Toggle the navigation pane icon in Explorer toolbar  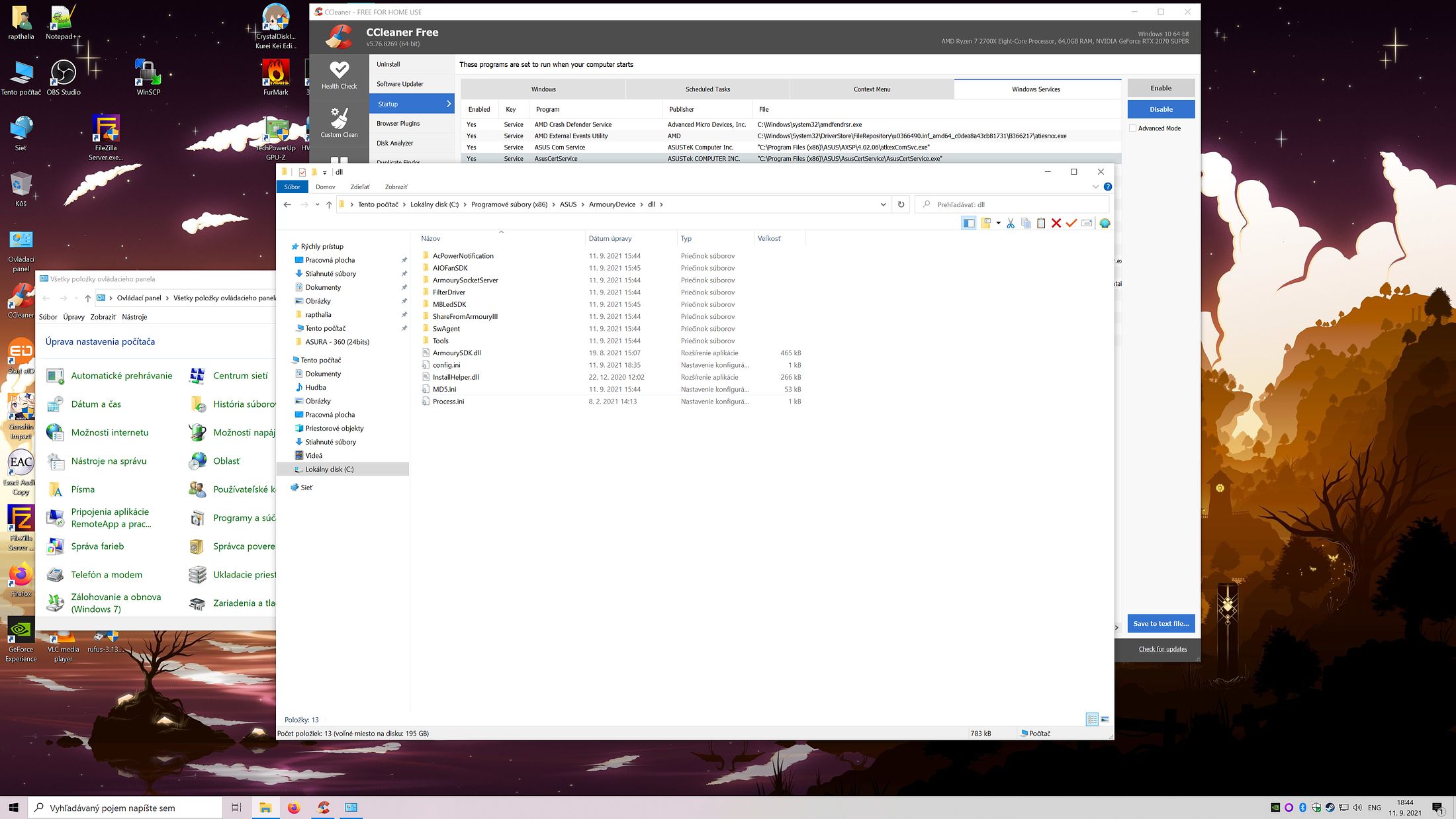[x=969, y=224]
